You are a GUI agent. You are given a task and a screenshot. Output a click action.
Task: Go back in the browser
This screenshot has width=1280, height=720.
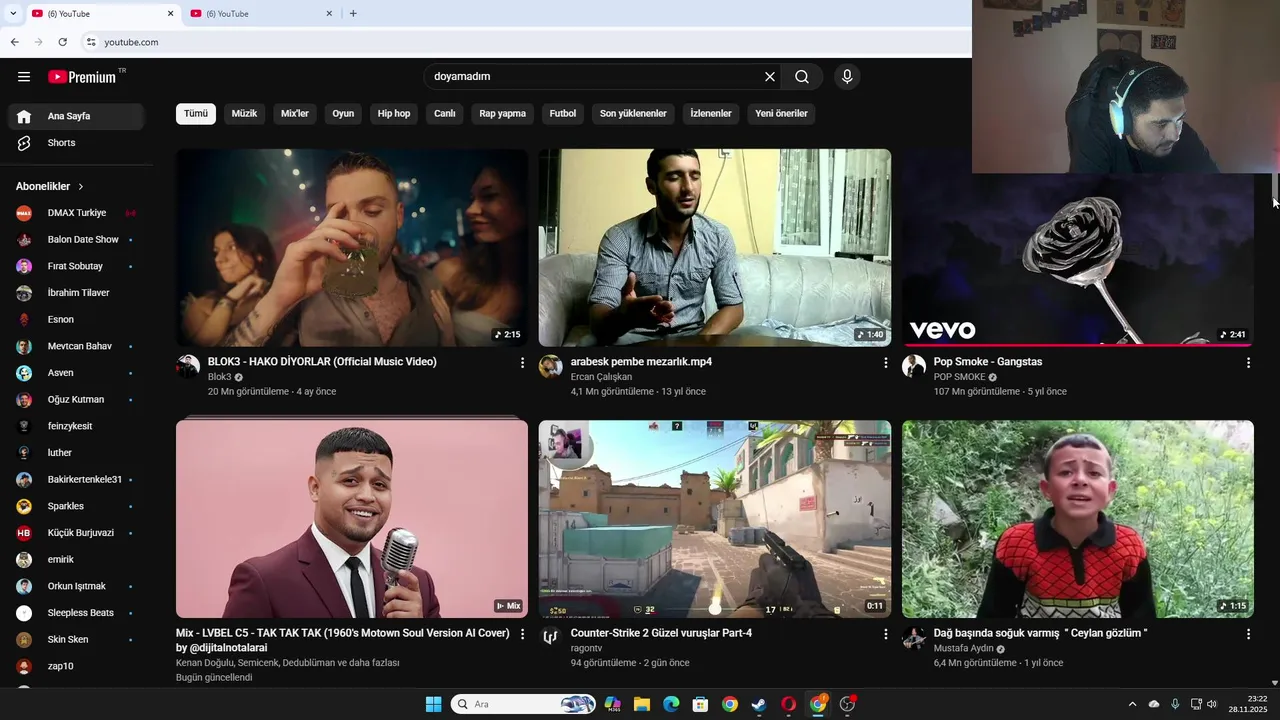(14, 42)
